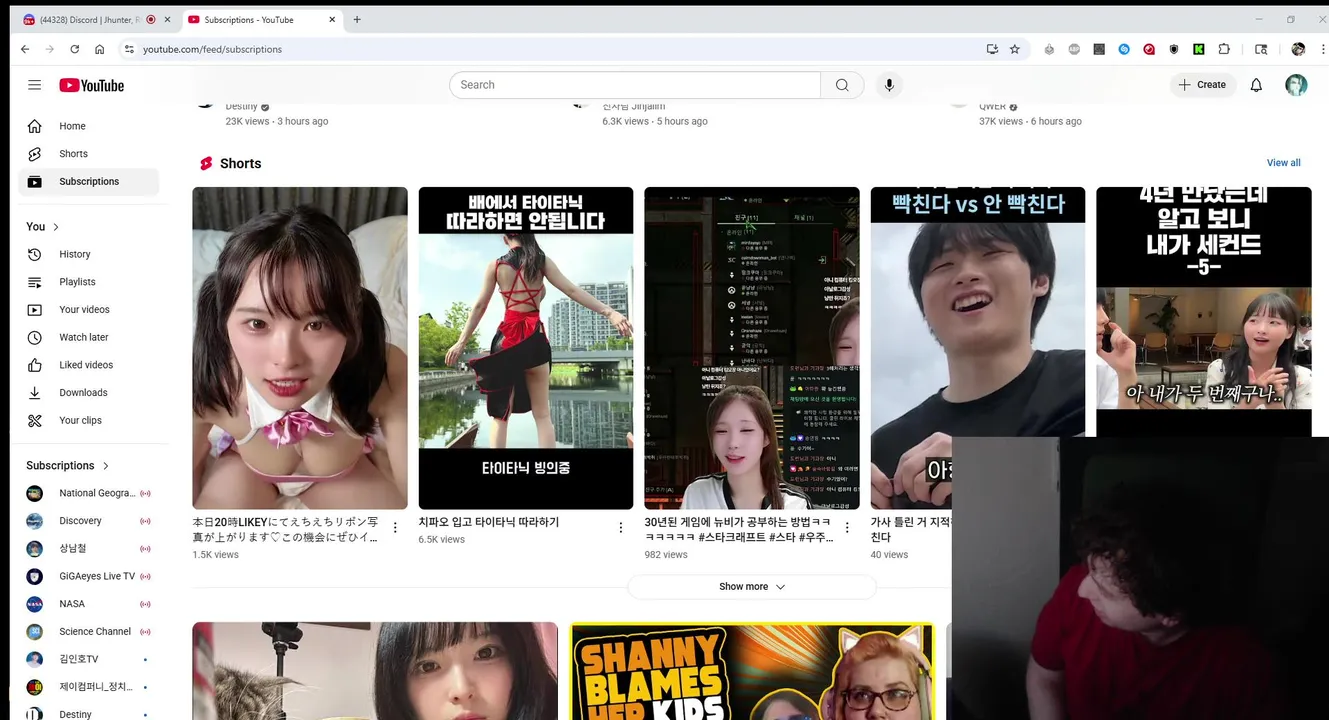Open the Shazam extension icon
1329x720 pixels.
point(1124,49)
